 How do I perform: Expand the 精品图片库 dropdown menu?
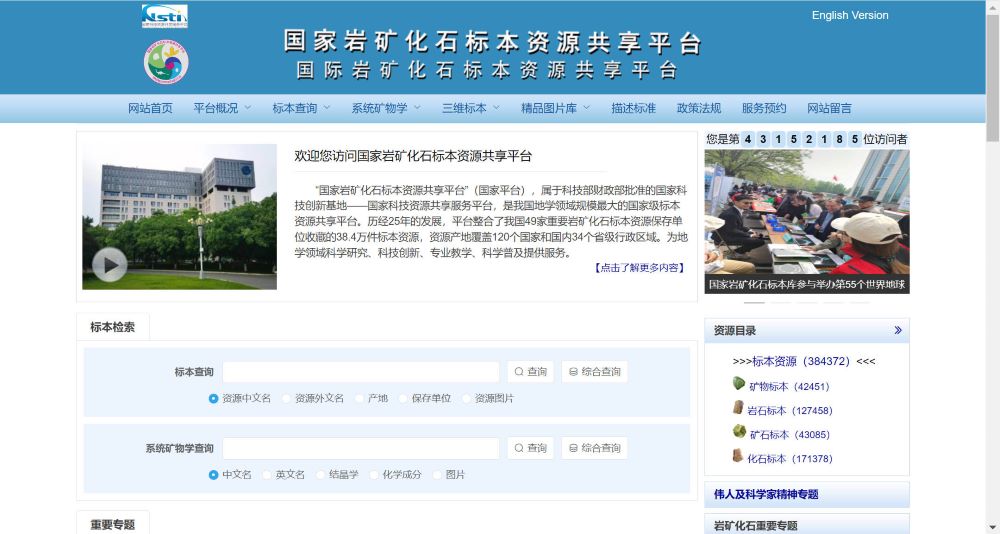[555, 108]
